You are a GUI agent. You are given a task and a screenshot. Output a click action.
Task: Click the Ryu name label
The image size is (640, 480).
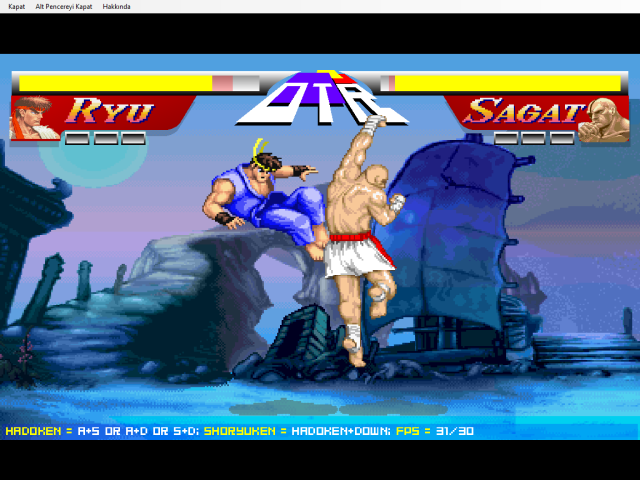coord(109,110)
